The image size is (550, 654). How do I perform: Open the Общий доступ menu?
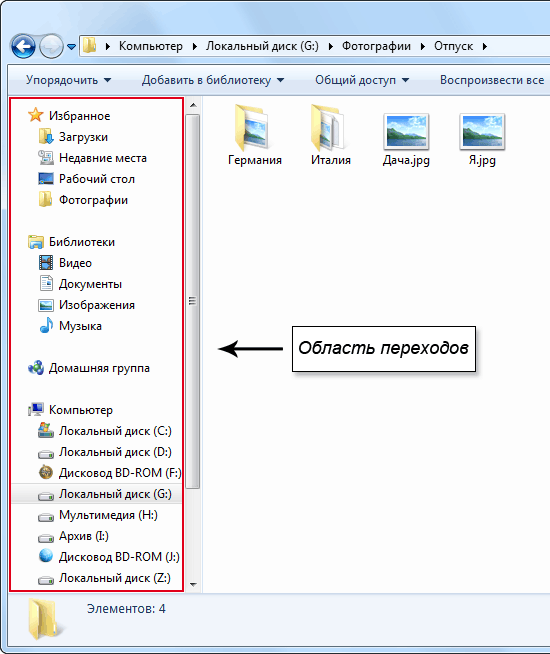pyautogui.click(x=362, y=80)
